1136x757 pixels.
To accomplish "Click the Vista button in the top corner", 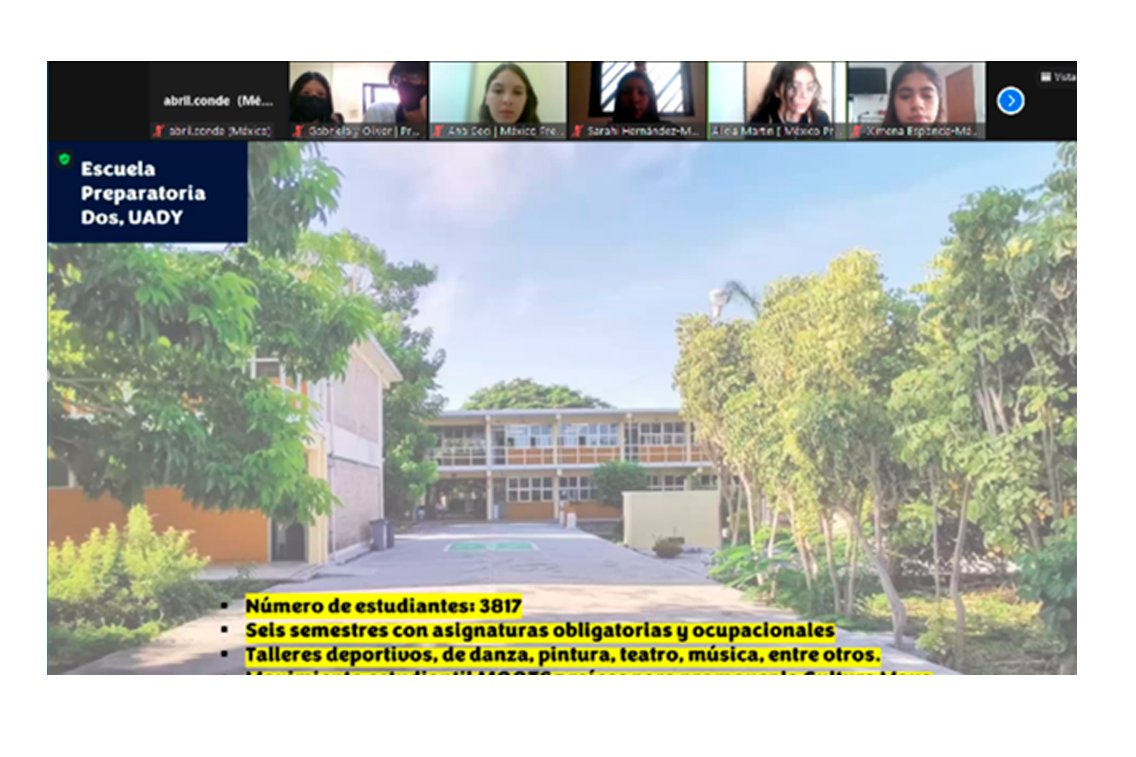I will tap(1060, 76).
